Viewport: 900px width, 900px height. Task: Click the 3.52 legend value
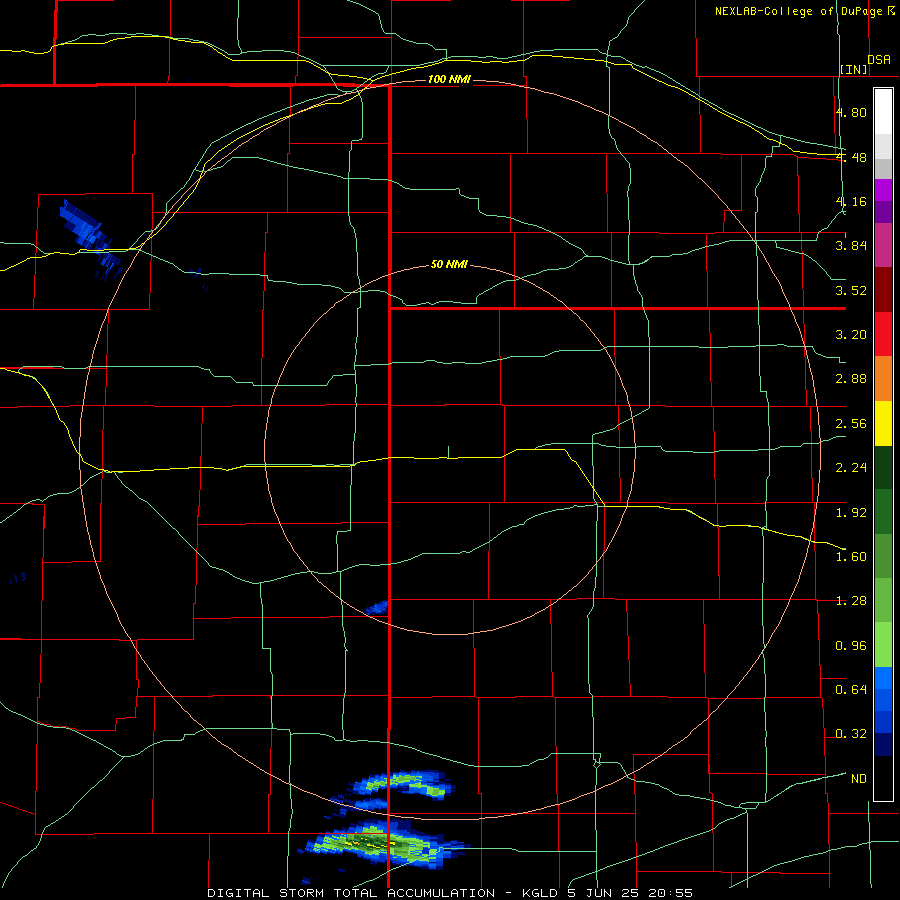[851, 290]
